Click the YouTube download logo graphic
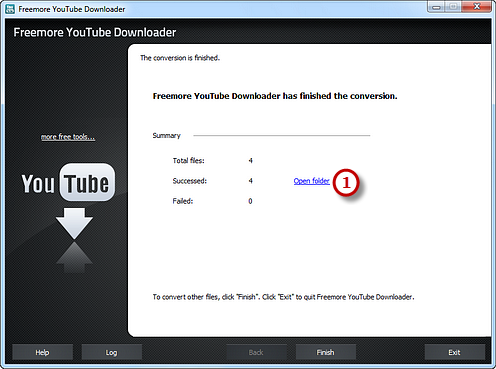 (x=68, y=218)
